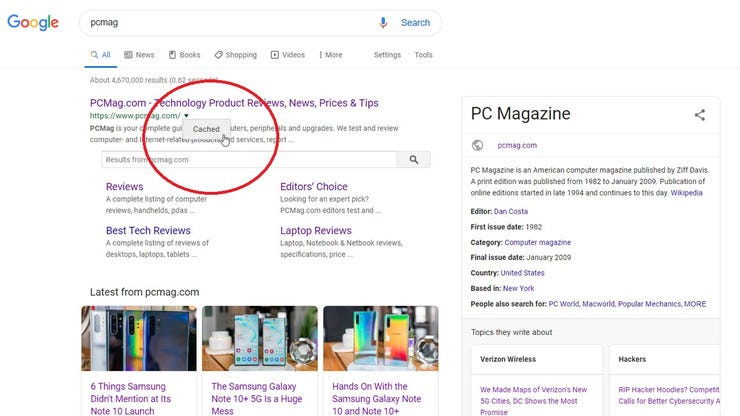Click the voice search microphone icon

pos(383,23)
